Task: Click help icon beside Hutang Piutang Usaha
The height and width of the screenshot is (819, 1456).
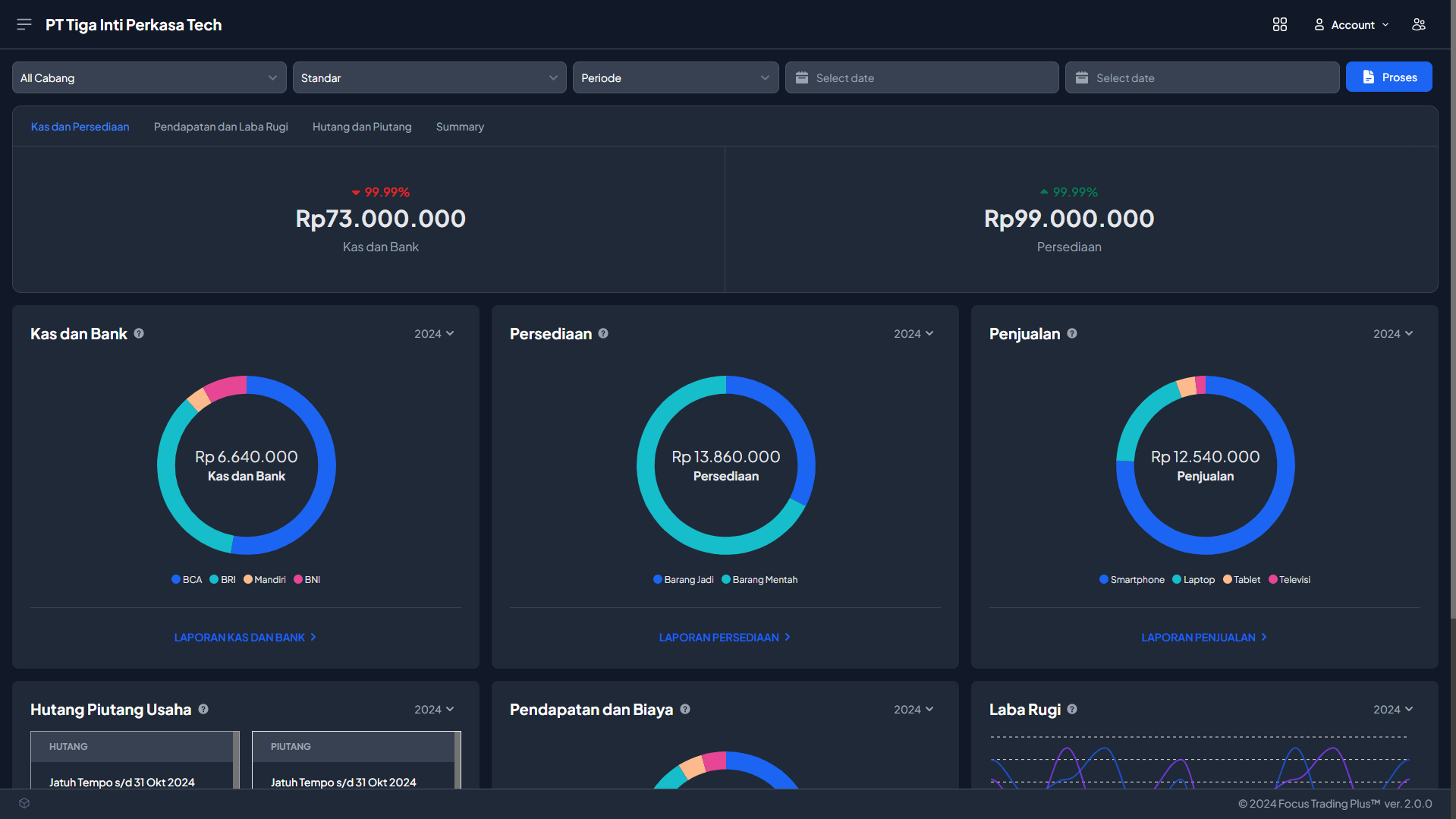Action: pyautogui.click(x=203, y=709)
